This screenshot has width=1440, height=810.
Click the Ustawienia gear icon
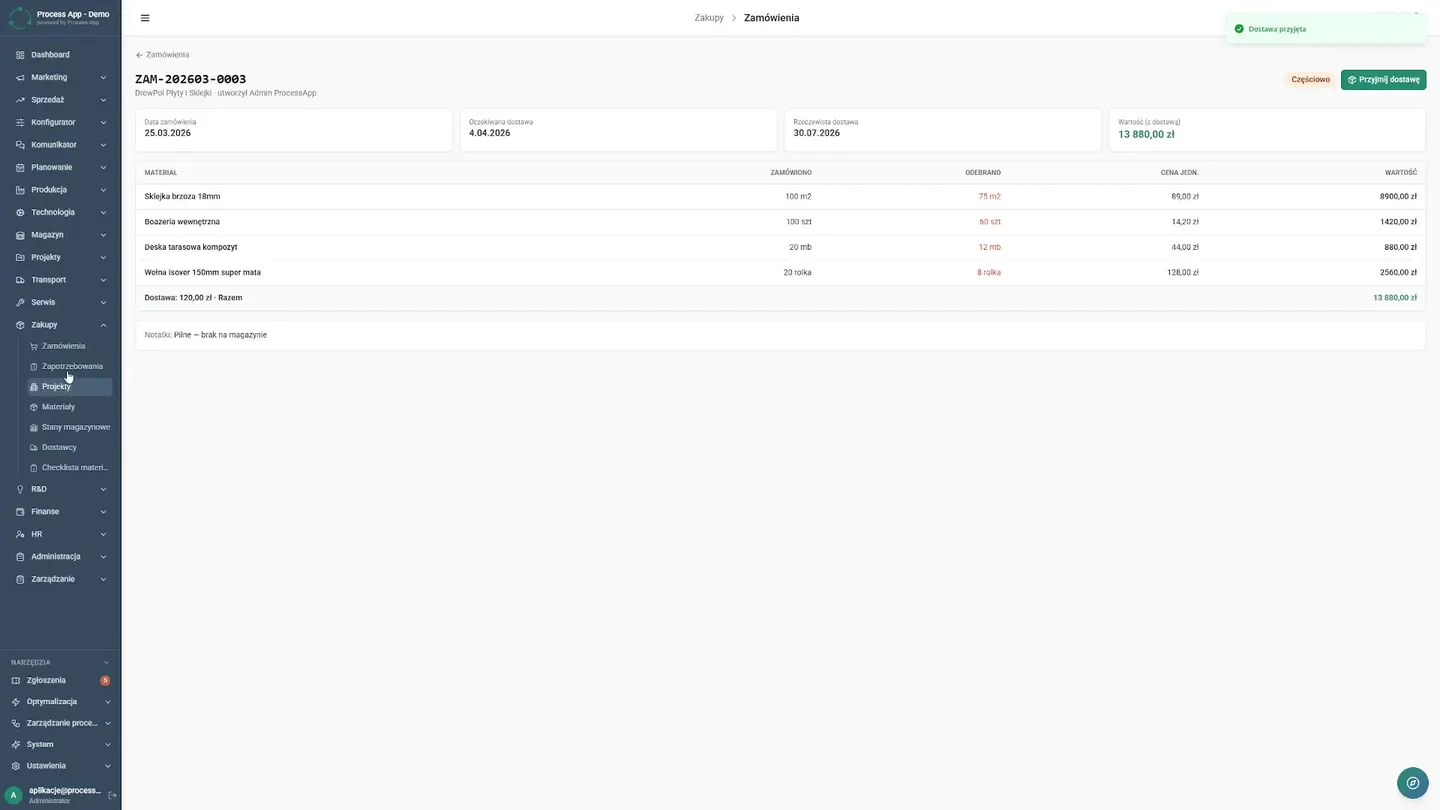16,766
